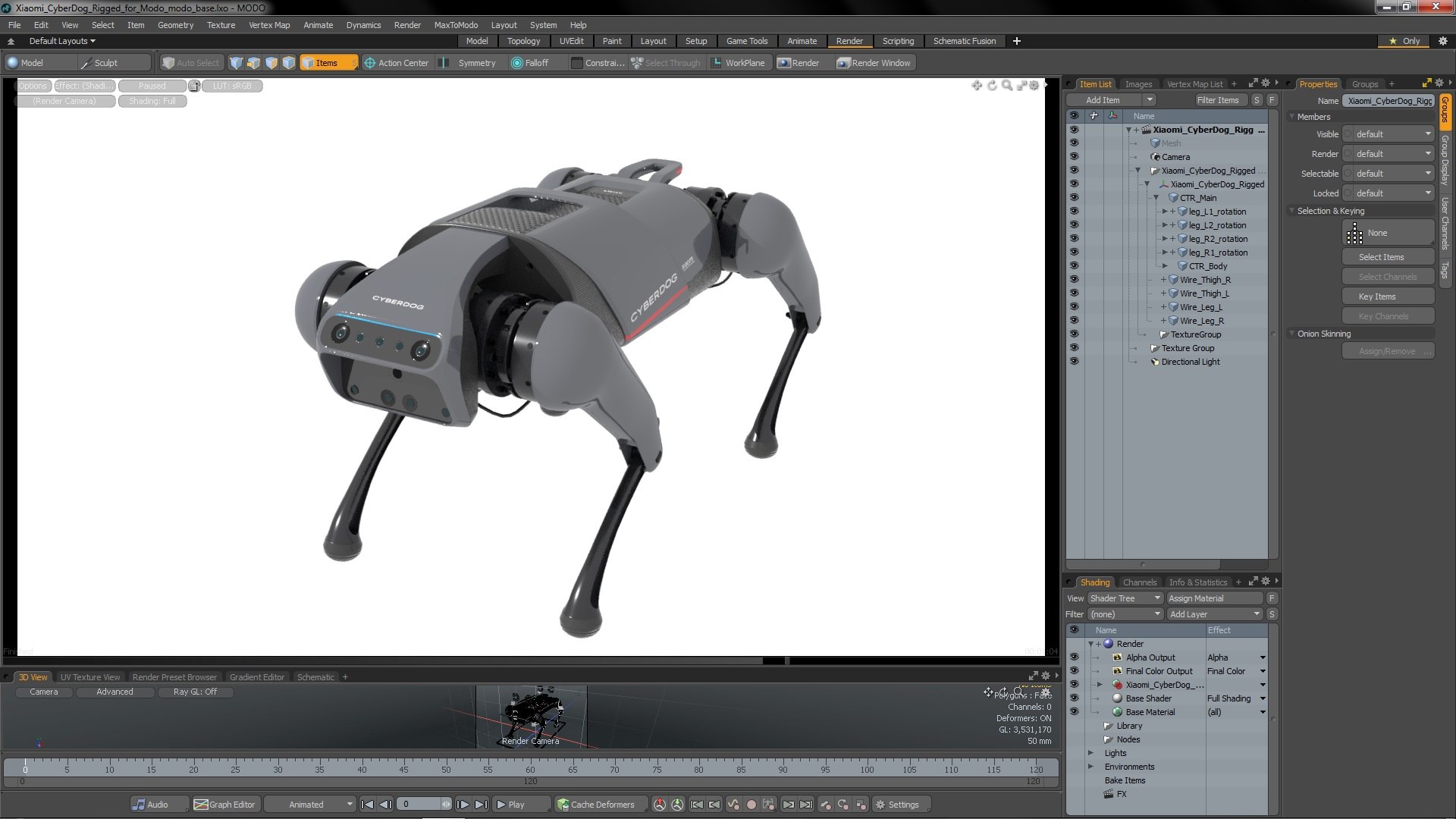
Task: Jump to last frame
Action: (481, 805)
